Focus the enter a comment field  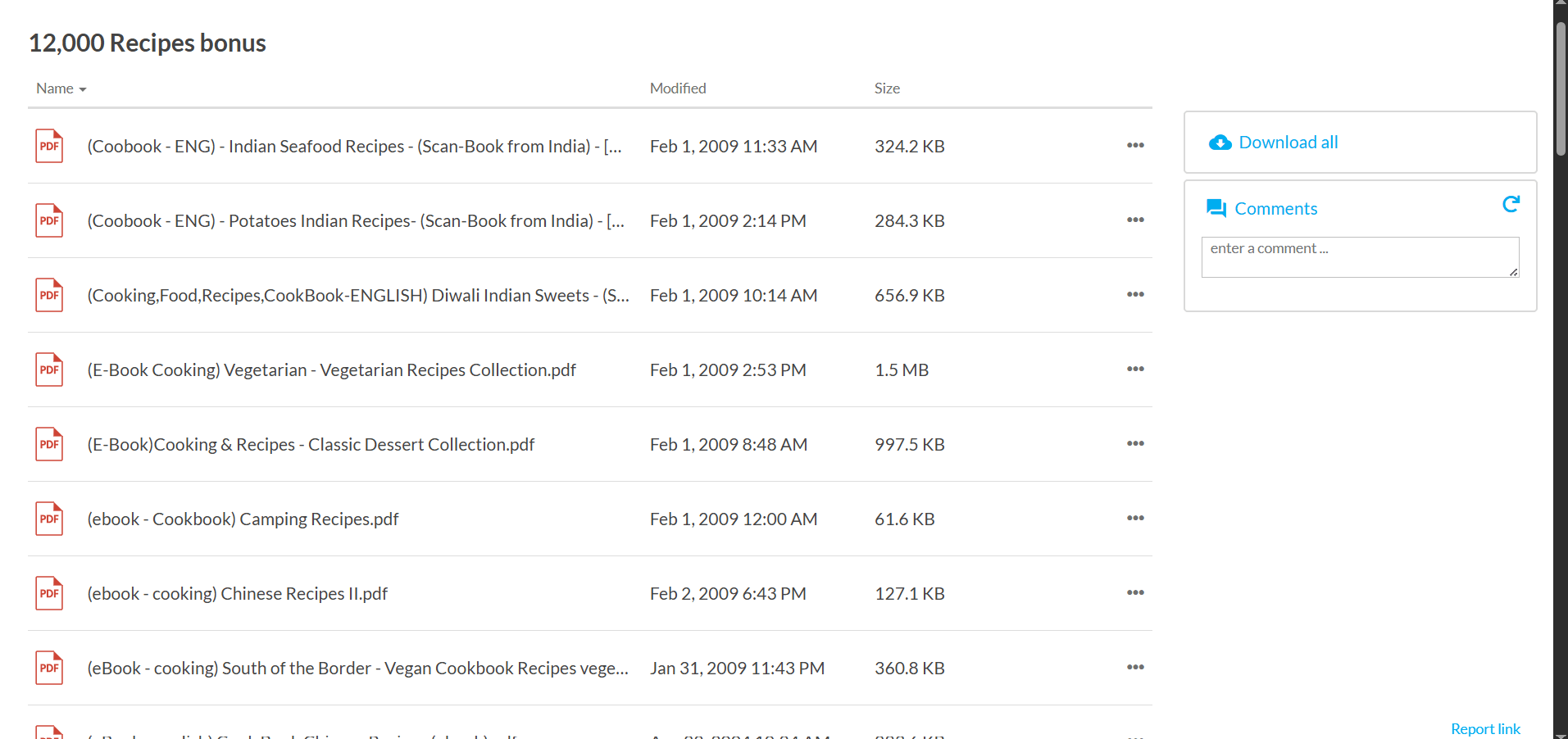pyautogui.click(x=1360, y=257)
